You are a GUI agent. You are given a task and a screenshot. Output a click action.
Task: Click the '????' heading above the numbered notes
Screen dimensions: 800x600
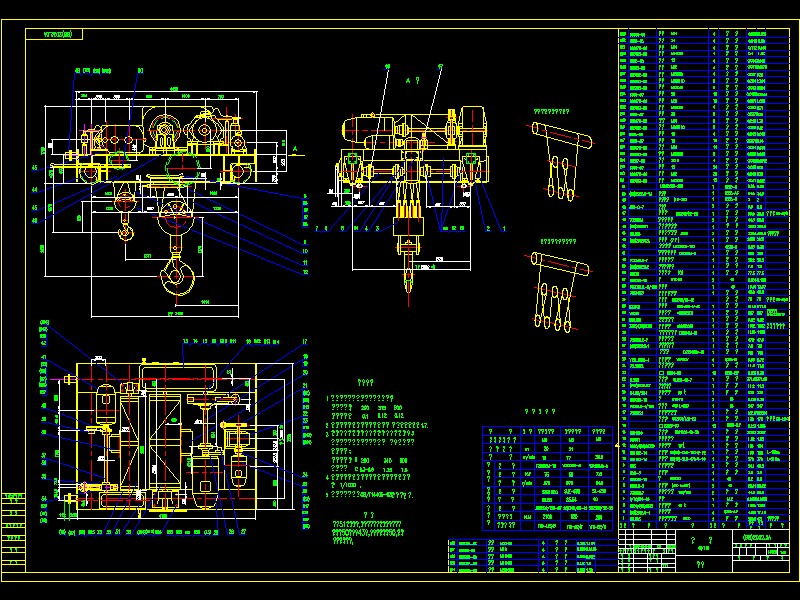365,383
